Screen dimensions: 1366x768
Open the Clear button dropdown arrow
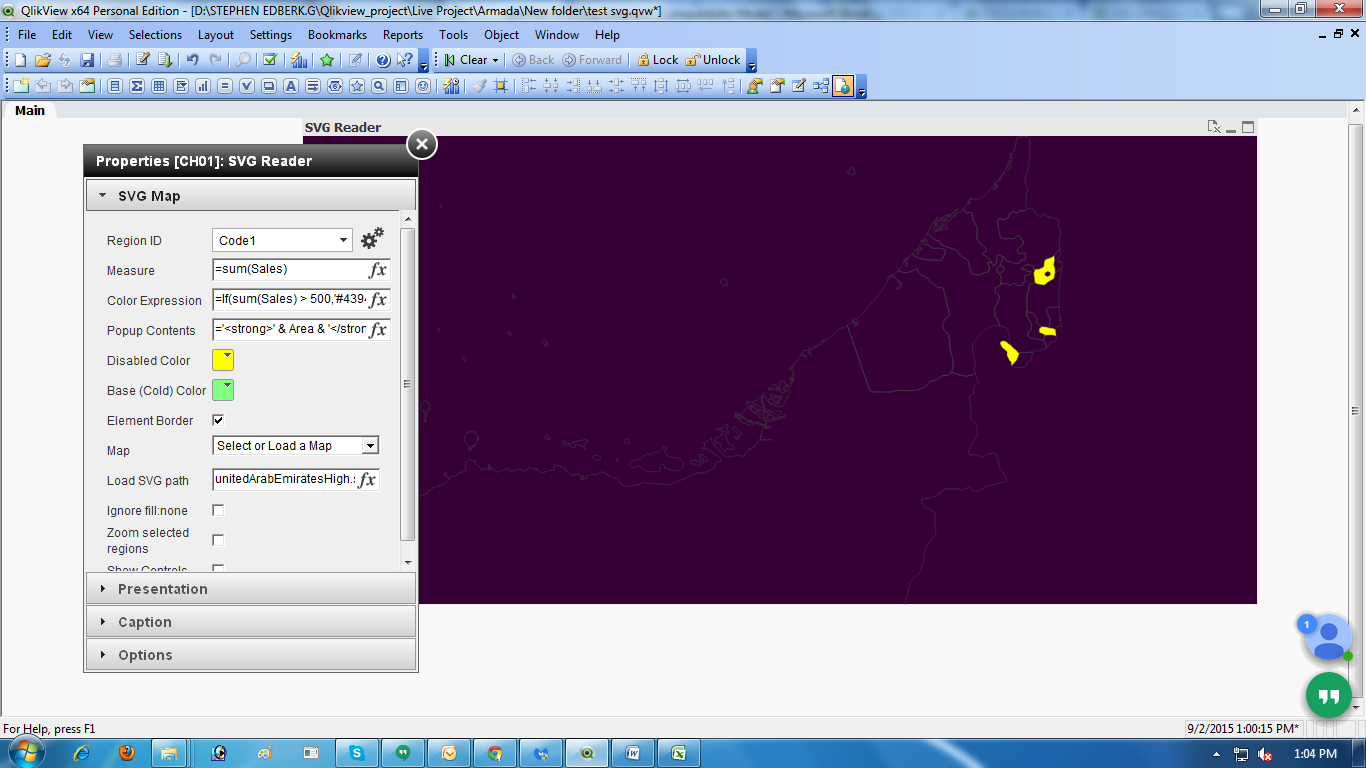click(x=495, y=60)
